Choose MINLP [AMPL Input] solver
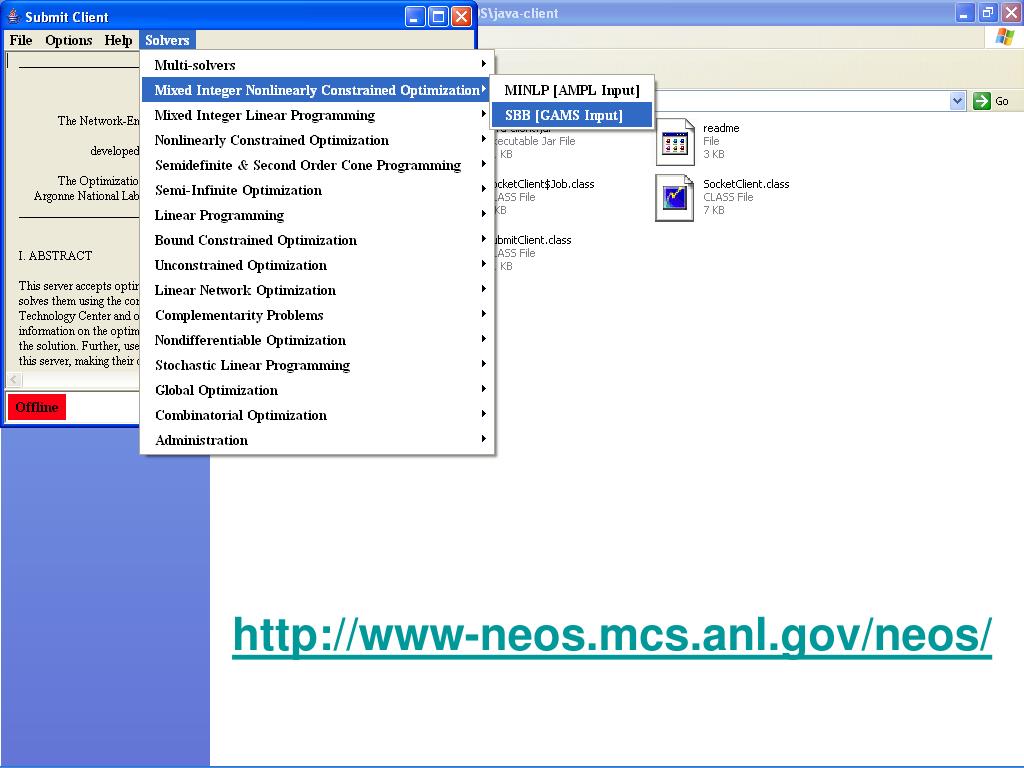Screen dimensions: 1024x768 [571, 90]
